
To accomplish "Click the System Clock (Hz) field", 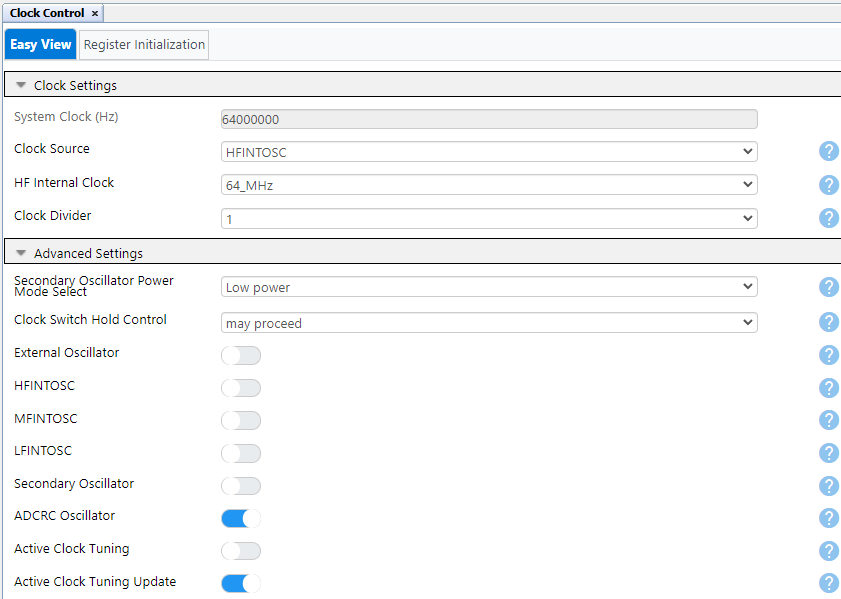I will (x=488, y=119).
